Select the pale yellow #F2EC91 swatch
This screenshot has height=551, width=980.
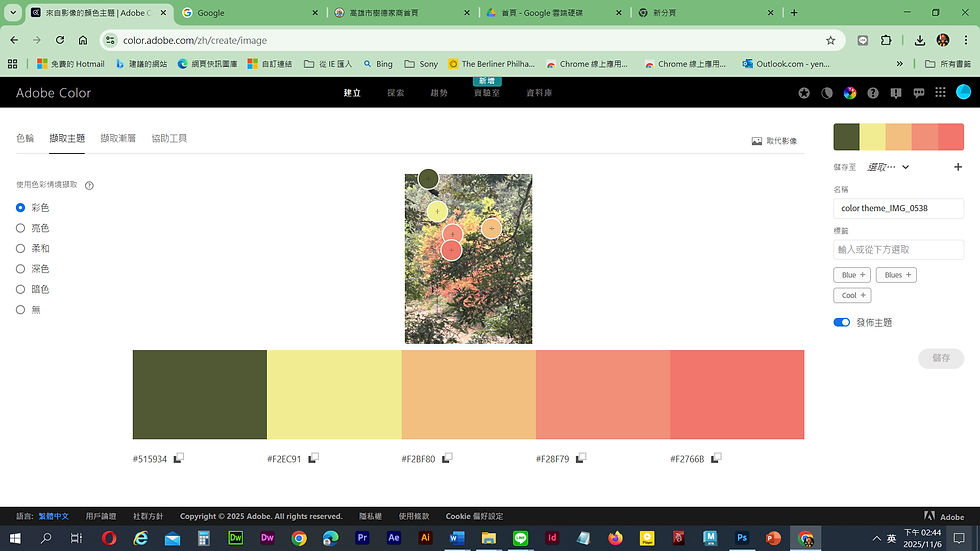tap(334, 394)
